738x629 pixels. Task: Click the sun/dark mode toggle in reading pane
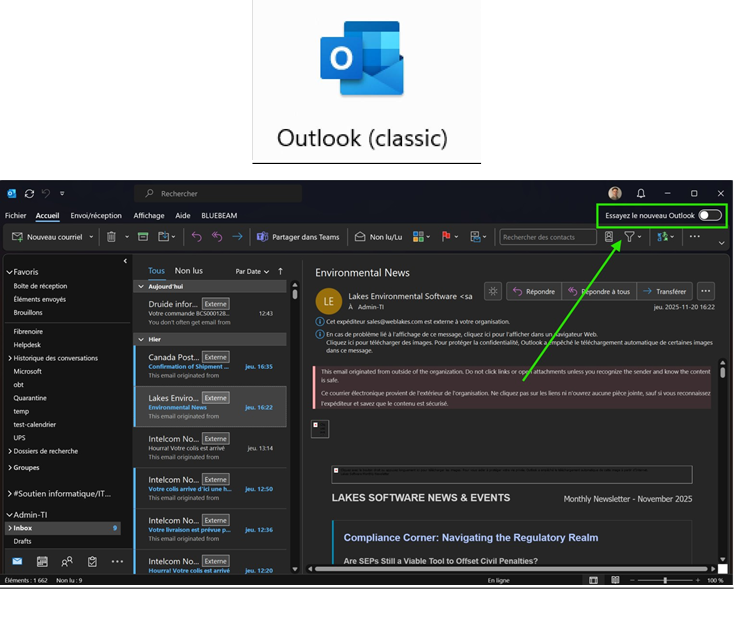(493, 291)
